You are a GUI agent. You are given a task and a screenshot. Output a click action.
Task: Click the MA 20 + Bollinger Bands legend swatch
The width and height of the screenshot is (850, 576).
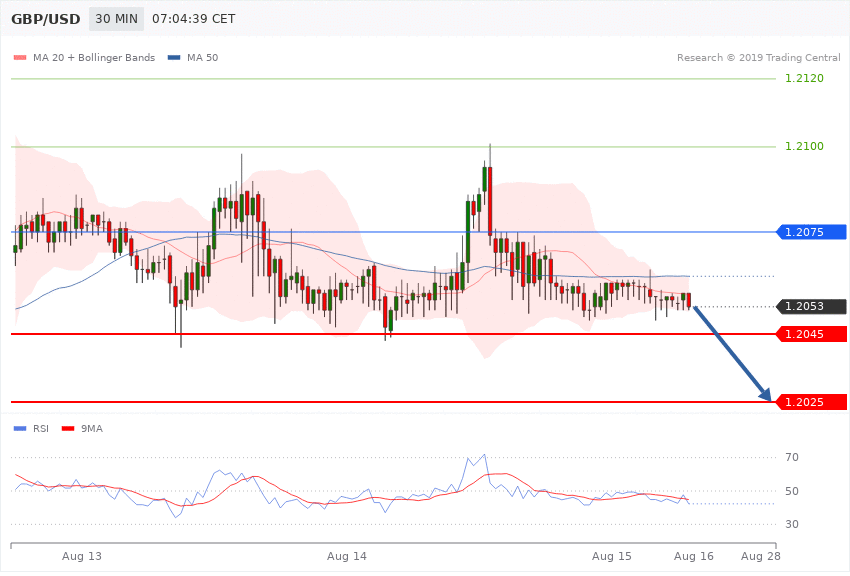(x=20, y=57)
